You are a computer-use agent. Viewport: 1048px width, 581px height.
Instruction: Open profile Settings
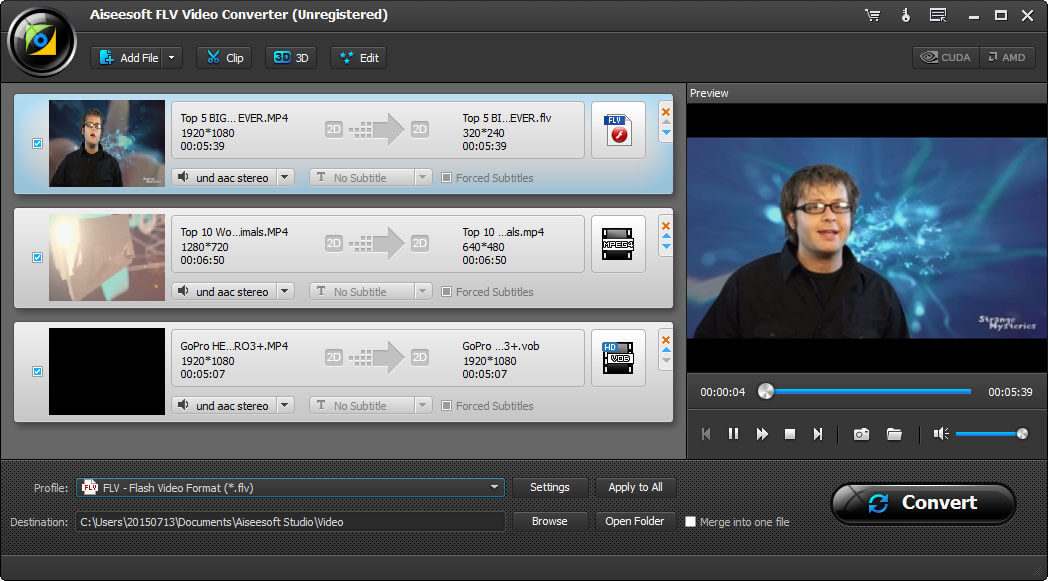coord(549,487)
